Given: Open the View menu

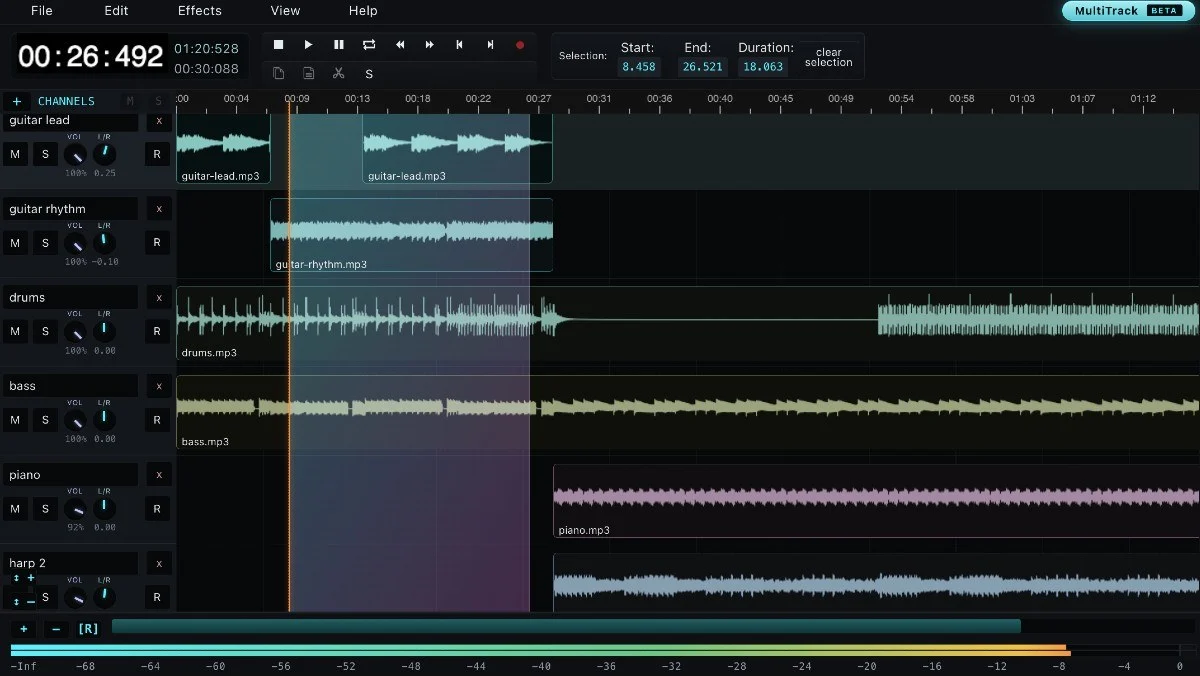Looking at the screenshot, I should [x=285, y=11].
